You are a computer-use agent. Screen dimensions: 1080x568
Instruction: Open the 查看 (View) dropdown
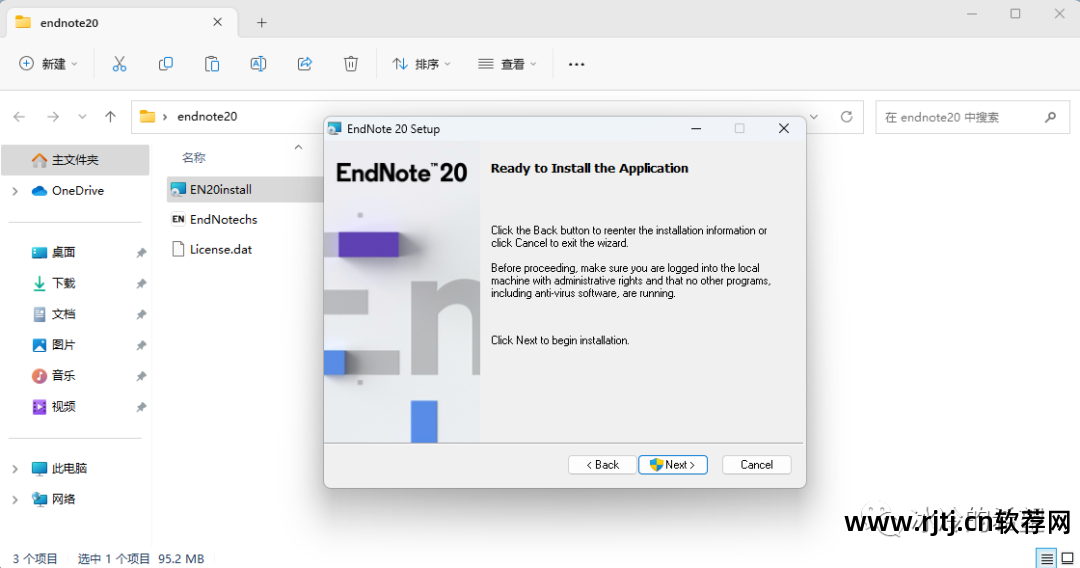click(507, 64)
